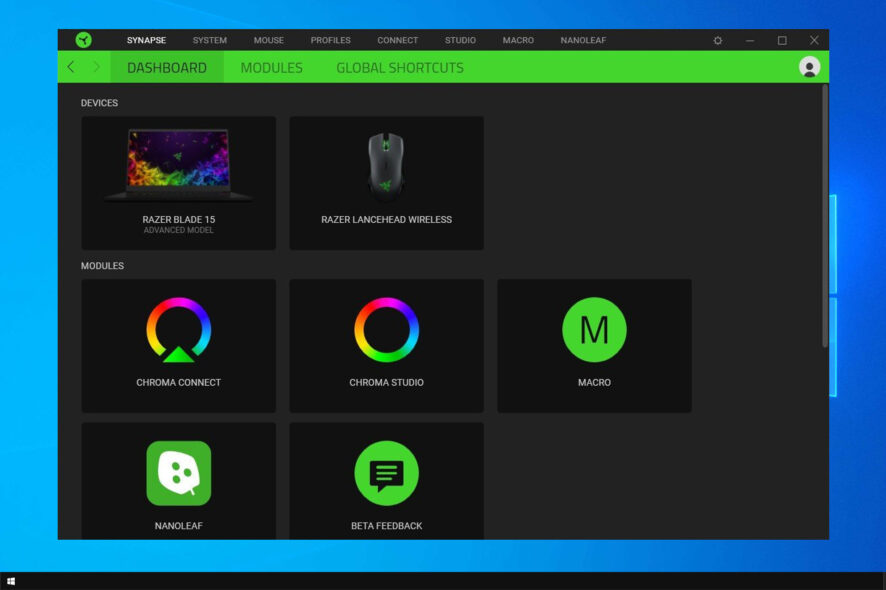886x590 pixels.
Task: Click the Razer logo in the title bar
Action: [x=84, y=40]
